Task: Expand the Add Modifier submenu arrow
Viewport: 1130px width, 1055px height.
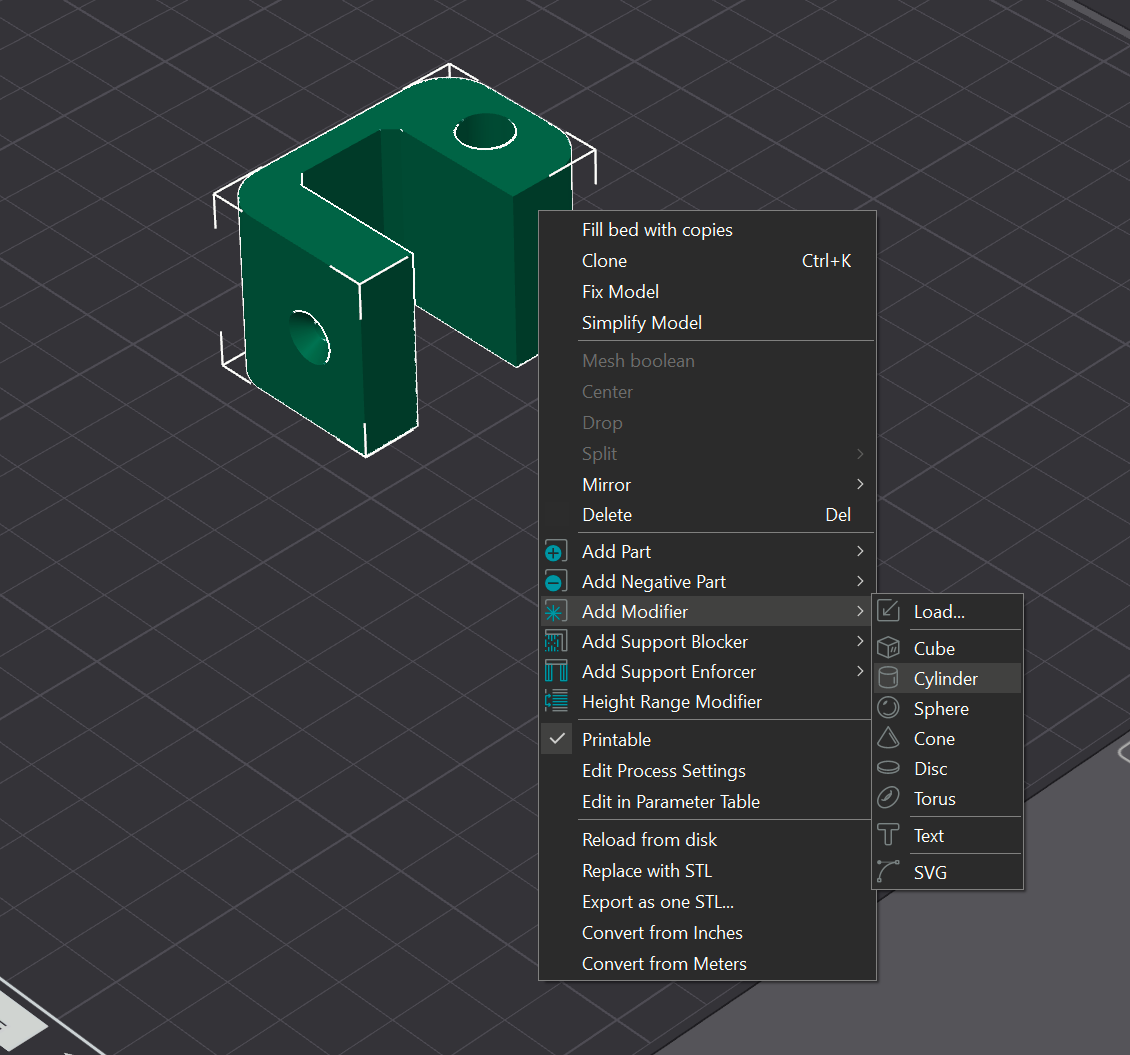Action: click(860, 611)
